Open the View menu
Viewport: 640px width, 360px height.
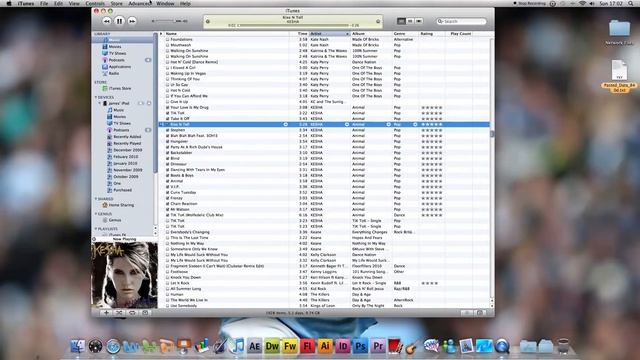pyautogui.click(x=74, y=3)
